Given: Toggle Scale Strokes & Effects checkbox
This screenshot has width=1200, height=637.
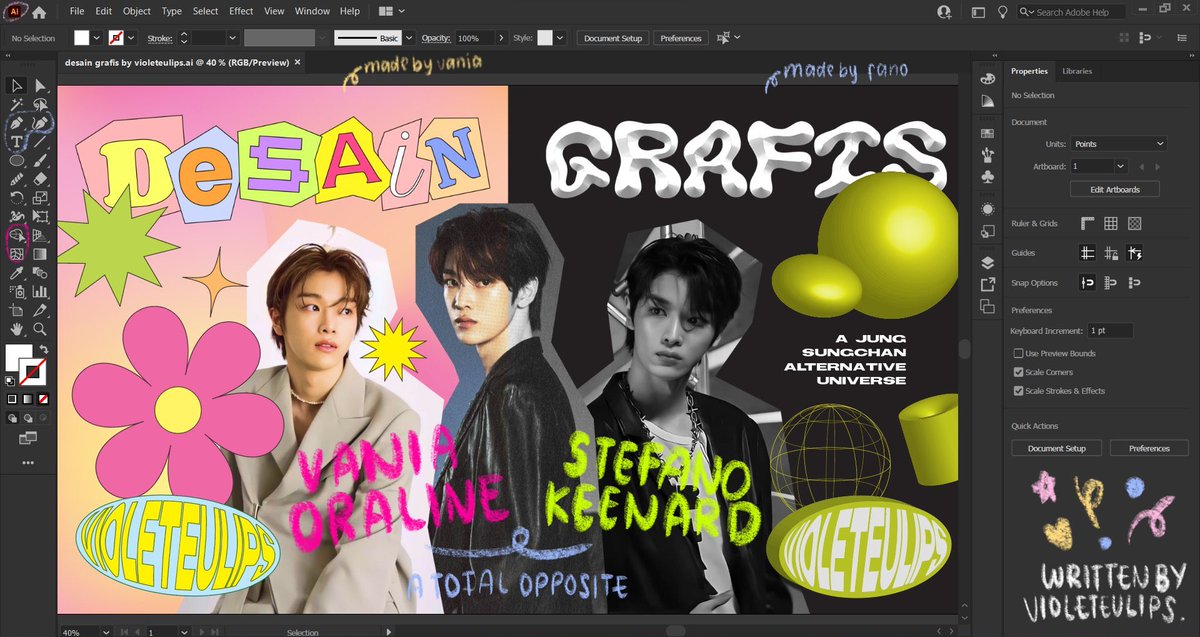Looking at the screenshot, I should (1018, 391).
